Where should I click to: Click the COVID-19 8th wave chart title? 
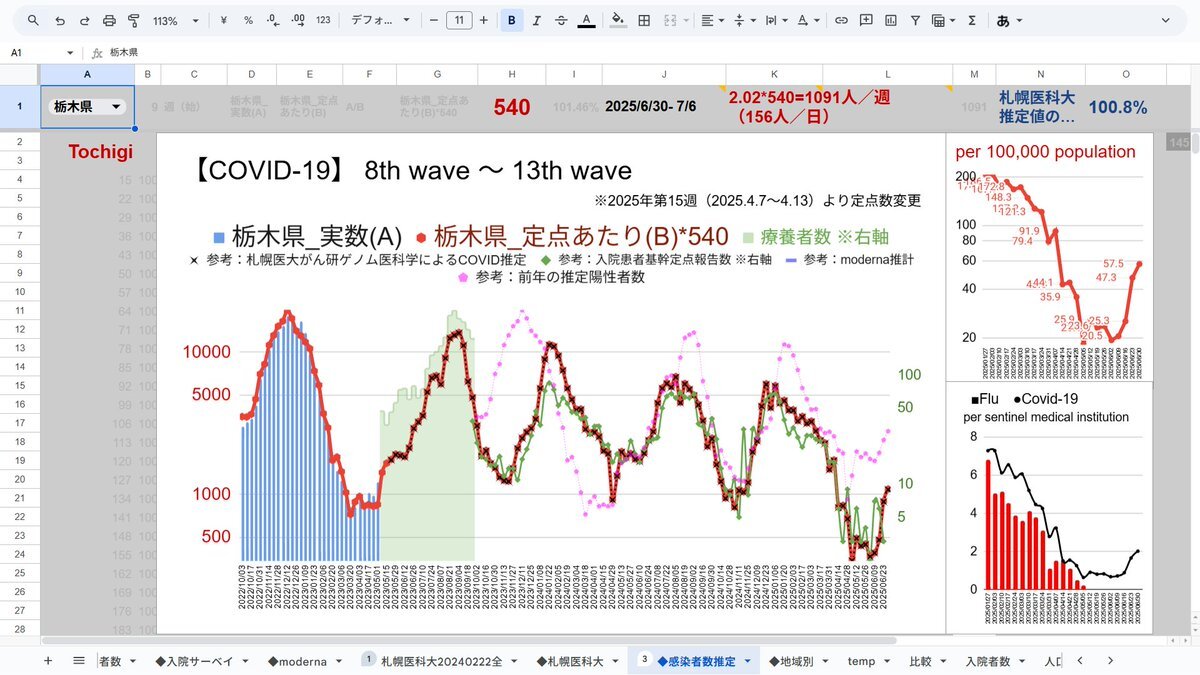tap(410, 171)
